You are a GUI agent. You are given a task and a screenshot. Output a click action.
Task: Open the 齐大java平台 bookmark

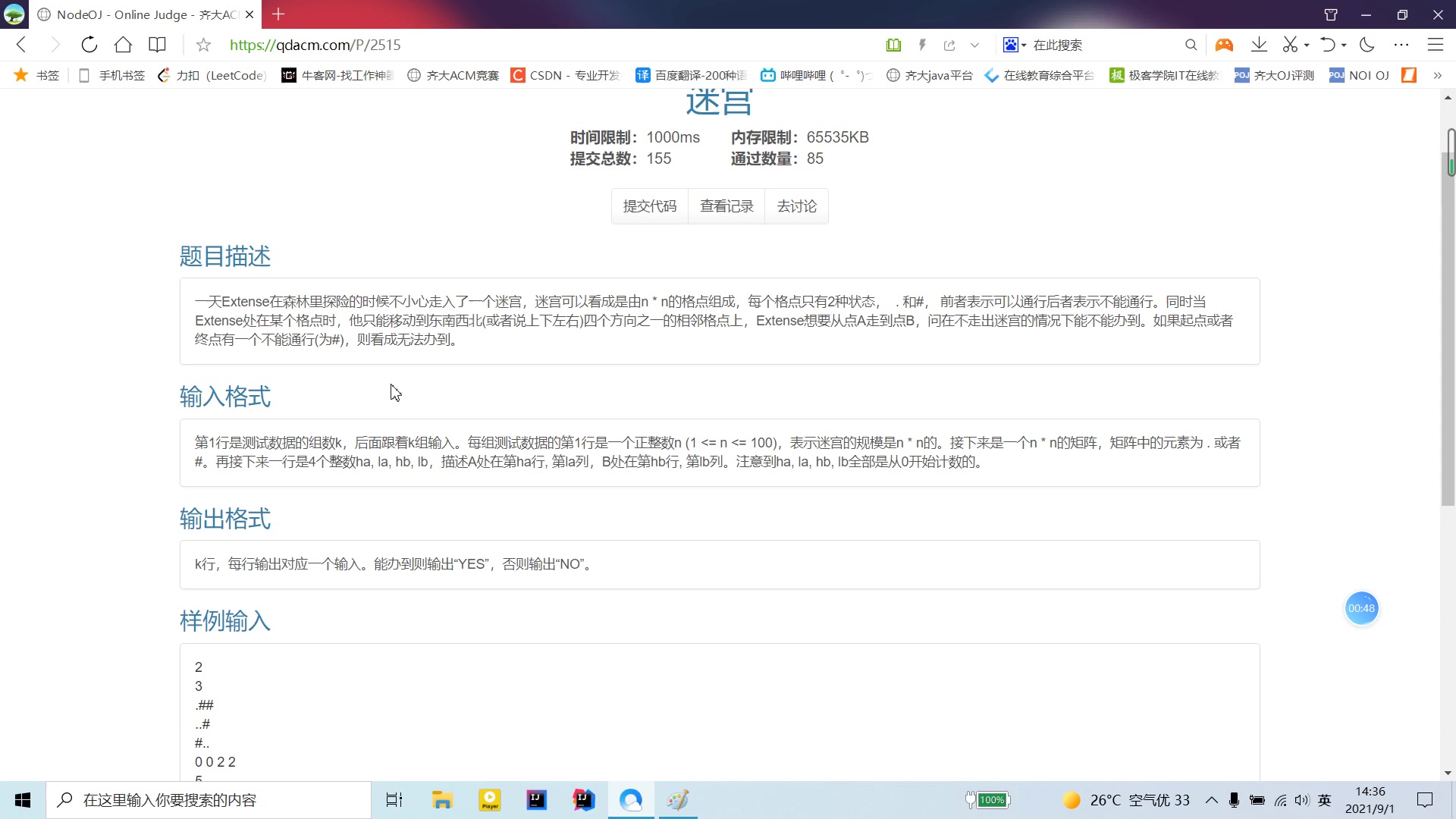(x=929, y=75)
